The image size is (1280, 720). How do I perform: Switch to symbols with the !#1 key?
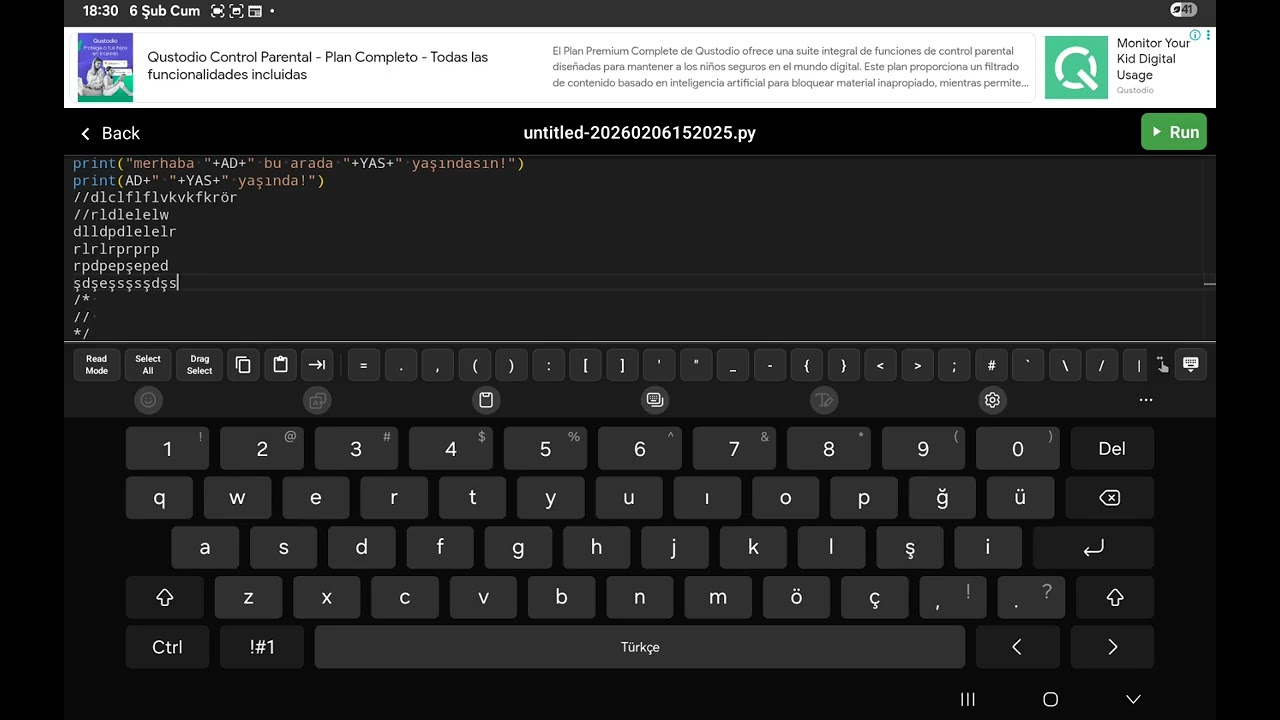tap(262, 647)
